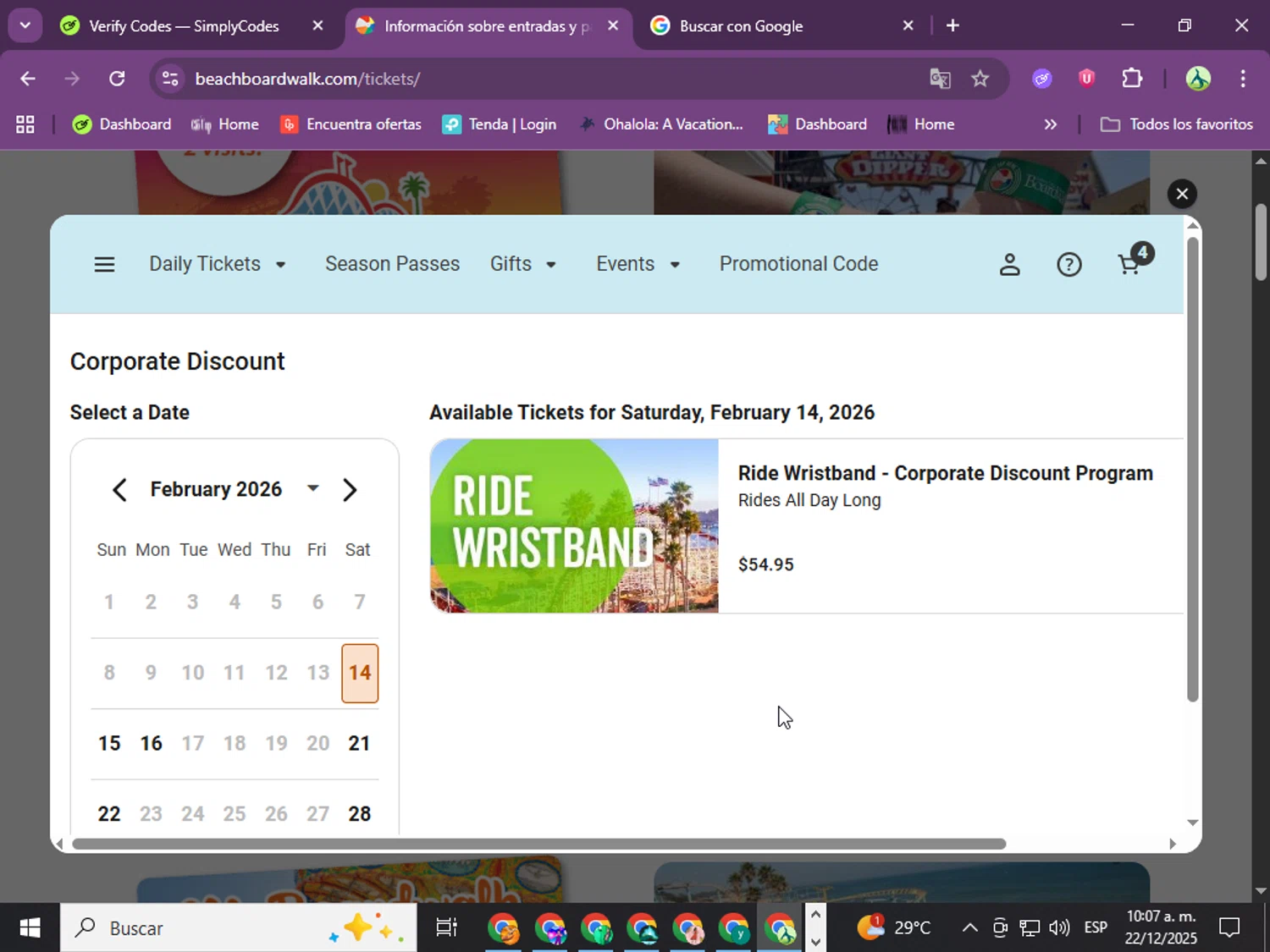Open clock showing 10:07 a. m.

point(1161,927)
